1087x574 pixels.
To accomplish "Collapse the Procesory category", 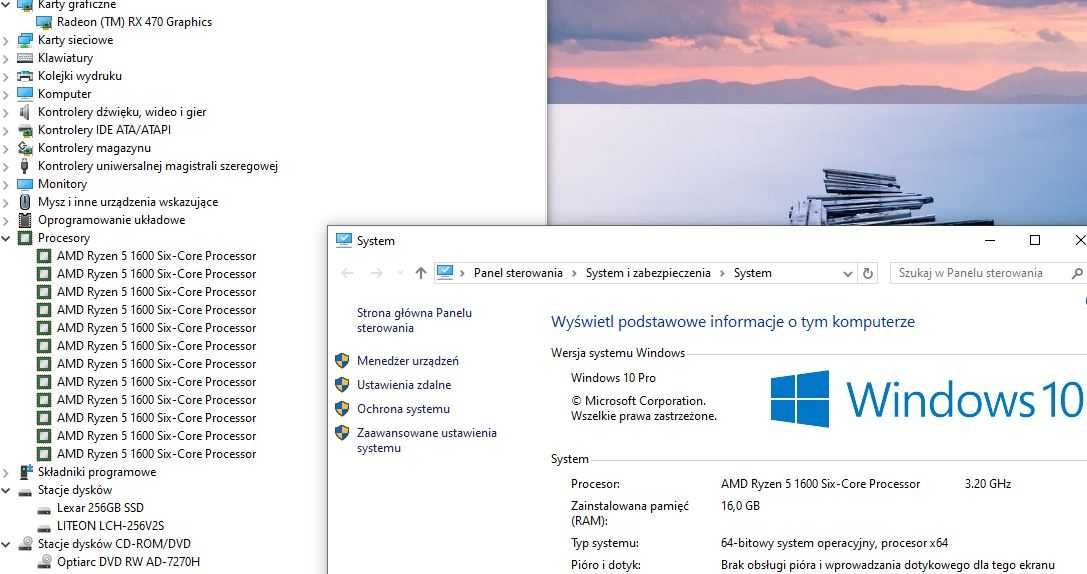I will point(6,238).
